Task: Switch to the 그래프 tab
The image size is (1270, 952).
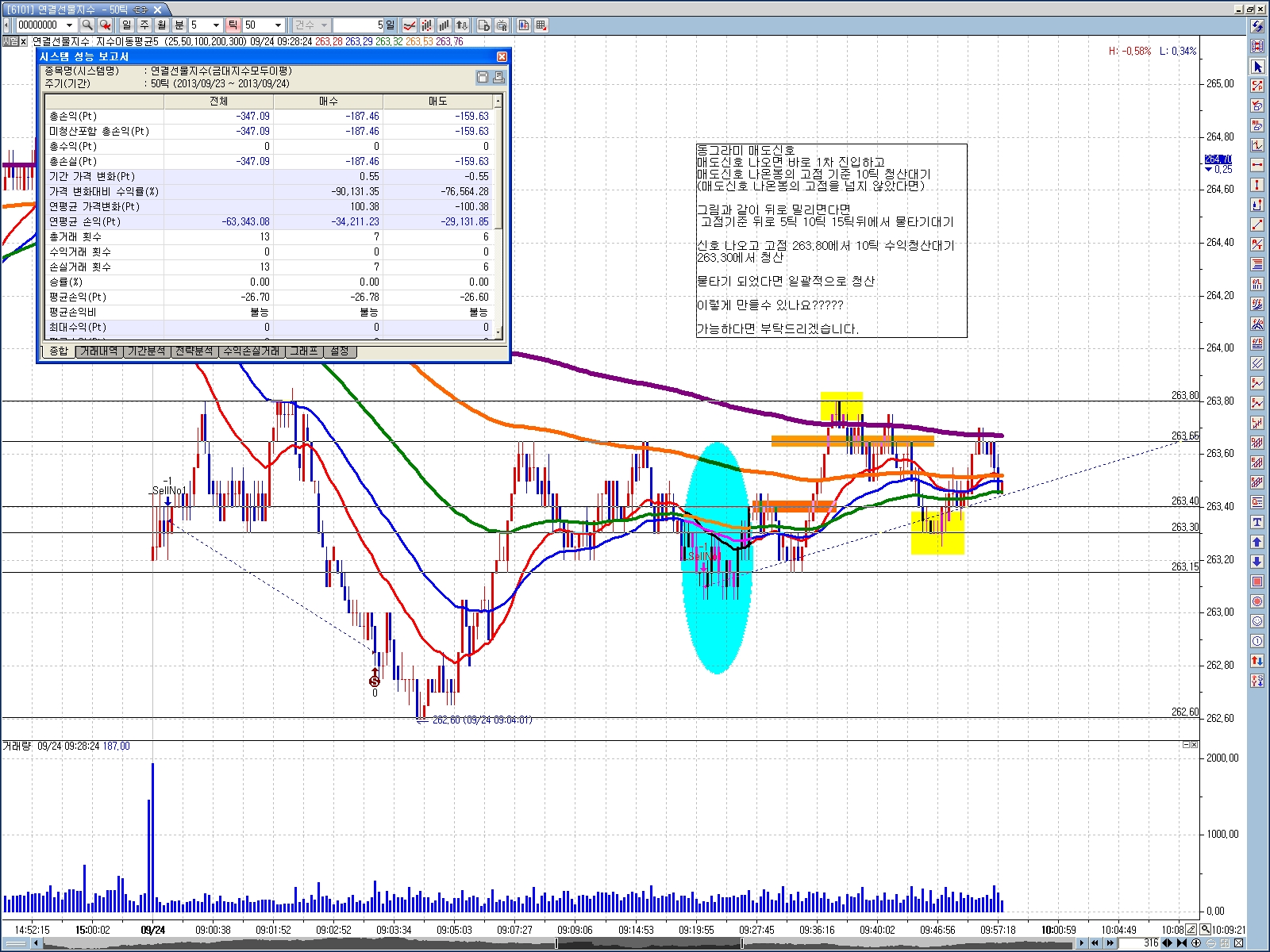Action: [x=304, y=351]
